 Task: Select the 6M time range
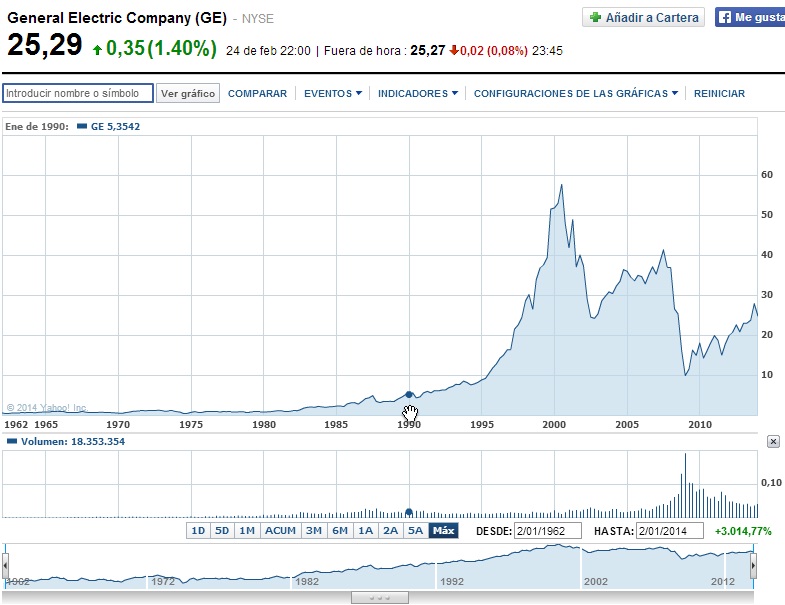tap(340, 530)
